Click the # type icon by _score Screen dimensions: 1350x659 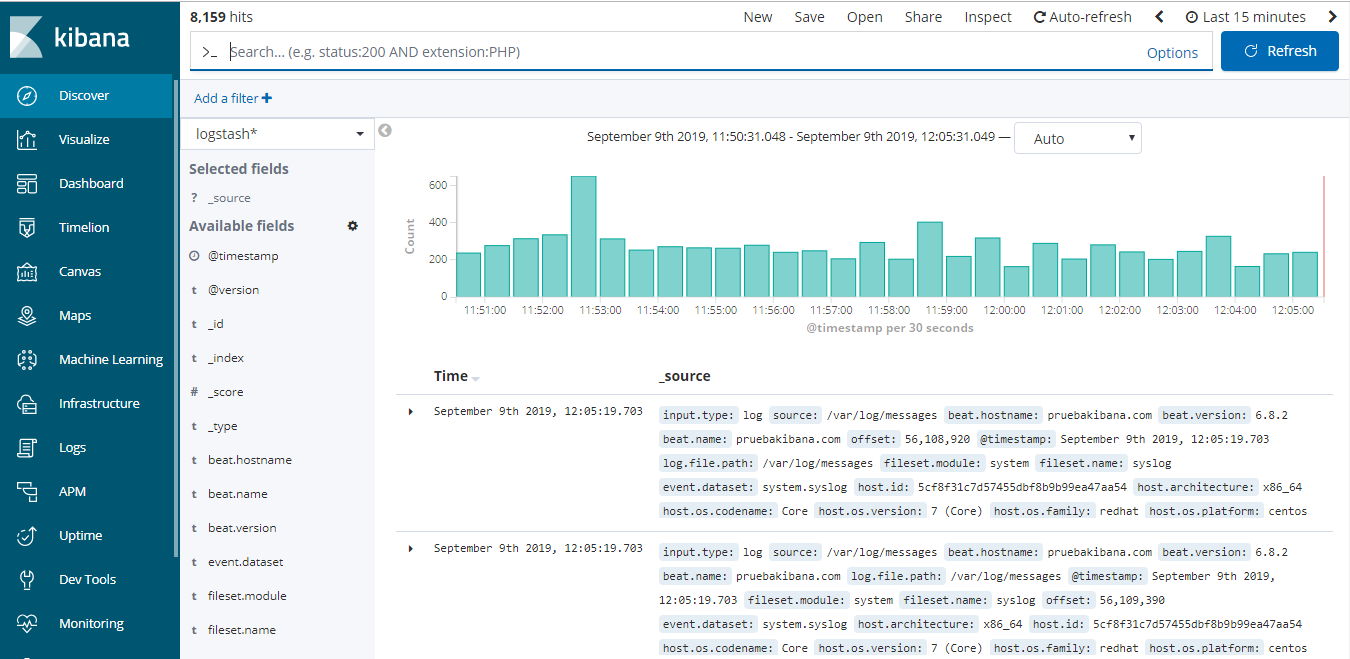coord(194,392)
